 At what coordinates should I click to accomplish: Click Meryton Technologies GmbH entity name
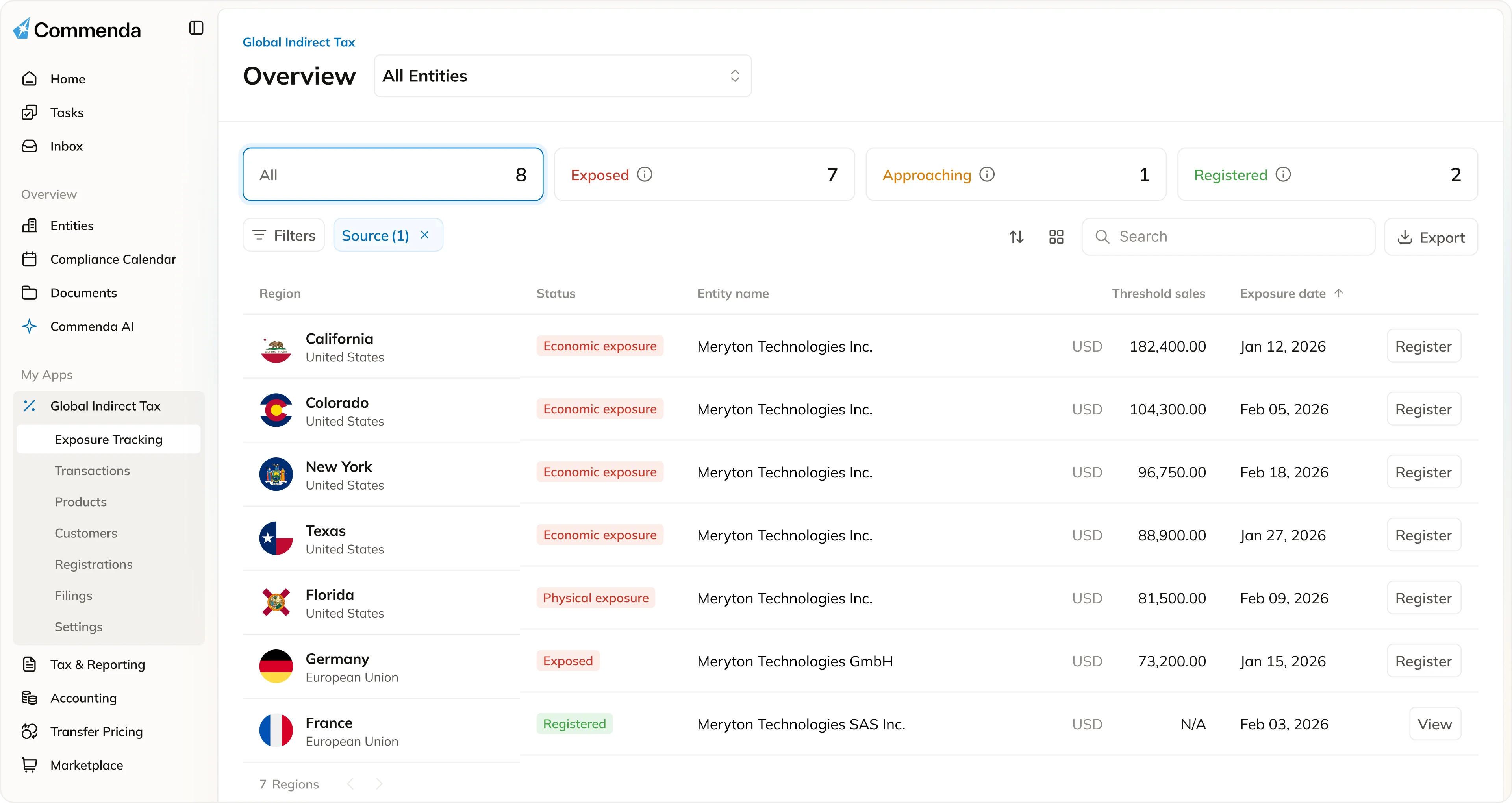[795, 661]
